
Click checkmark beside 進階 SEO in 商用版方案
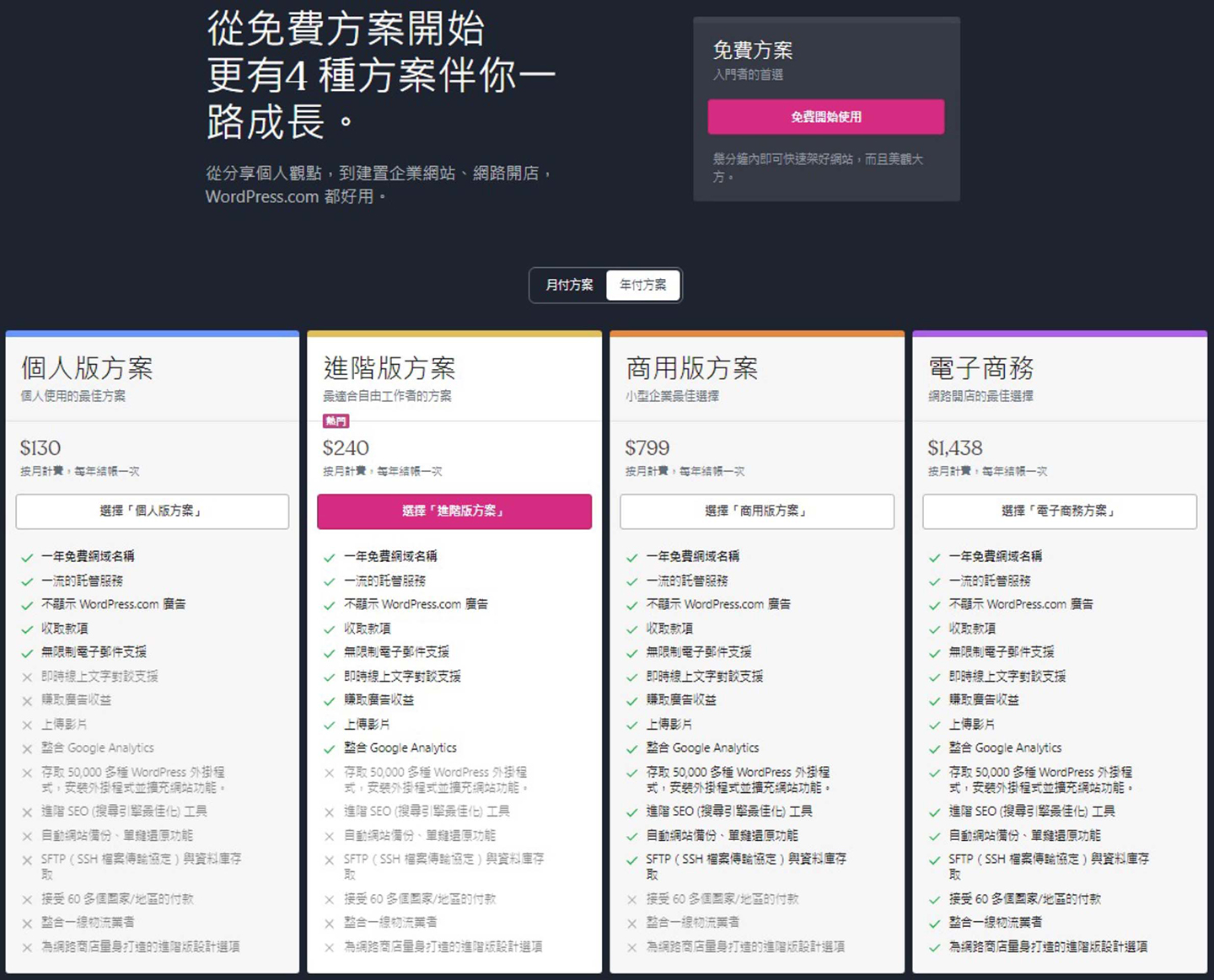pyautogui.click(x=632, y=812)
